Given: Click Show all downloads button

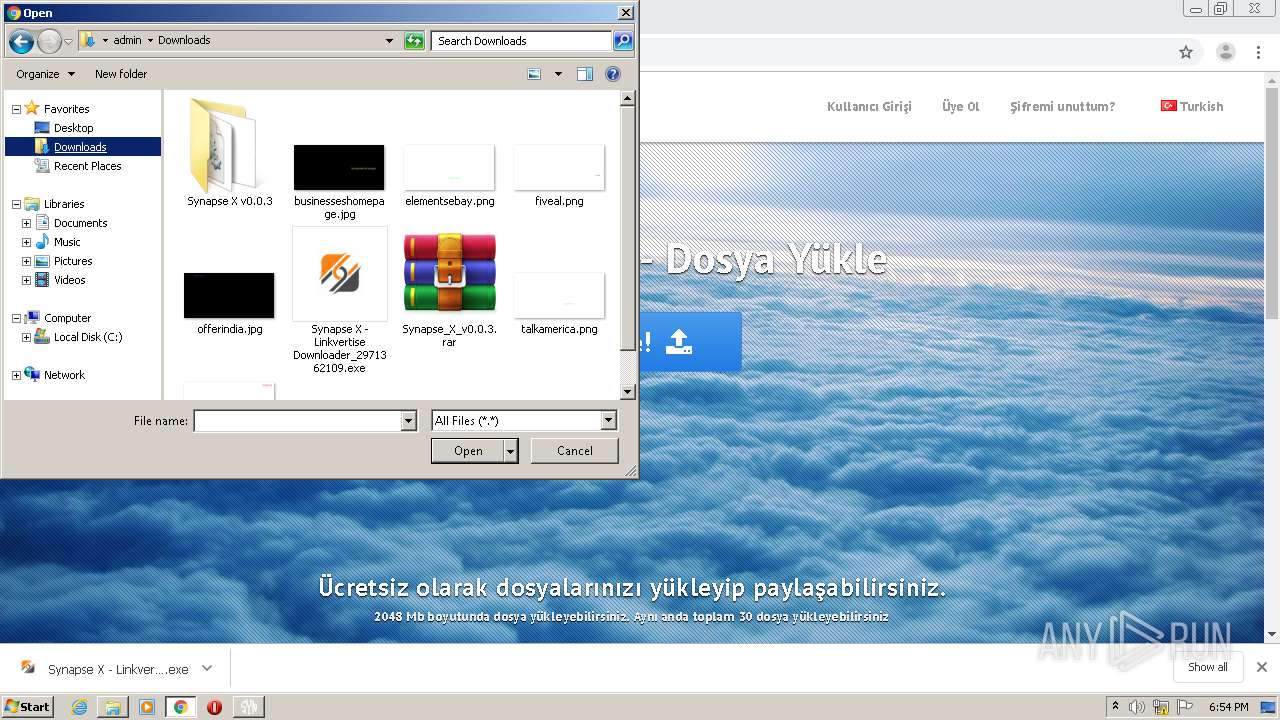Looking at the screenshot, I should click(x=1207, y=667).
